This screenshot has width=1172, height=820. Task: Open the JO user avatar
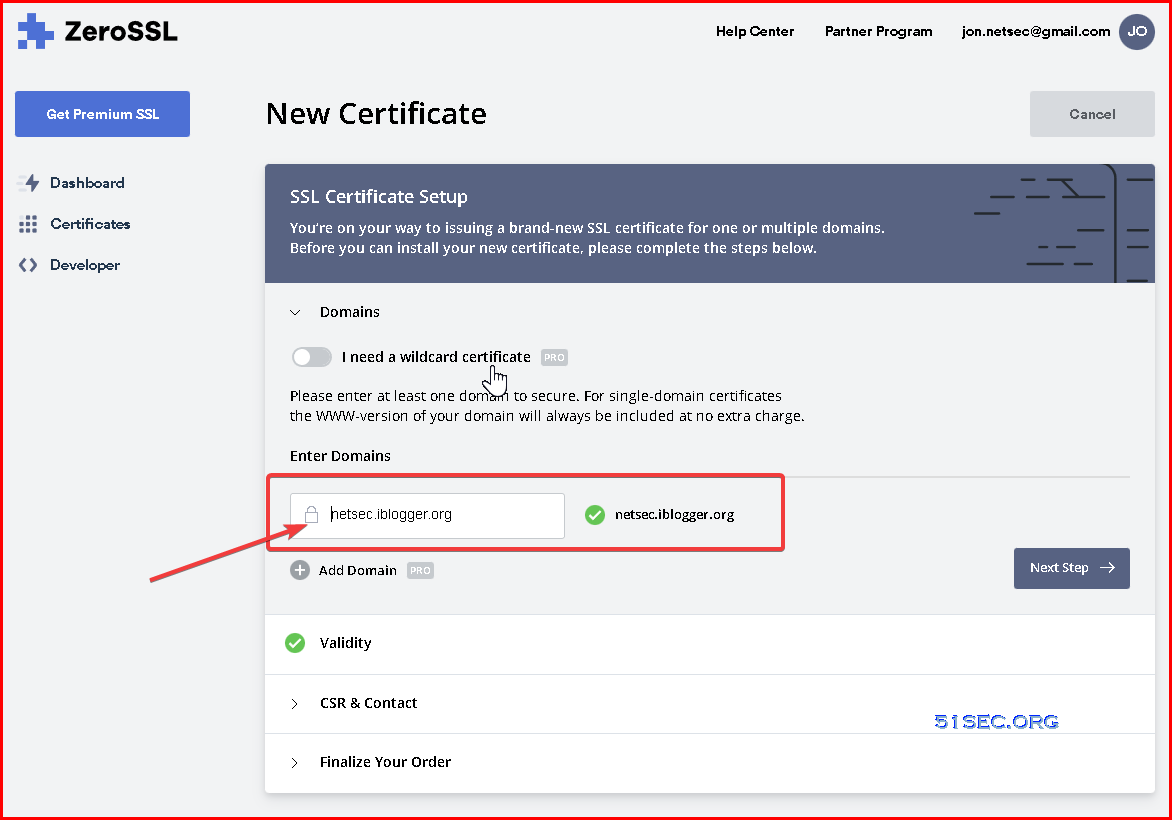1136,31
